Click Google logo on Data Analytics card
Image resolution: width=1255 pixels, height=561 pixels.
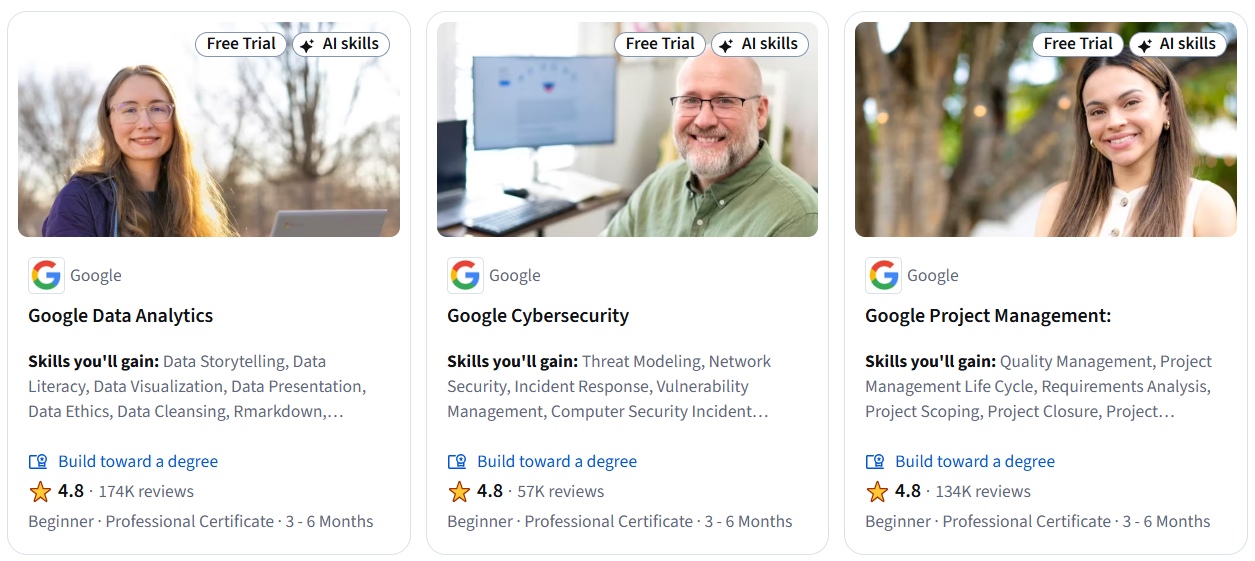(46, 275)
